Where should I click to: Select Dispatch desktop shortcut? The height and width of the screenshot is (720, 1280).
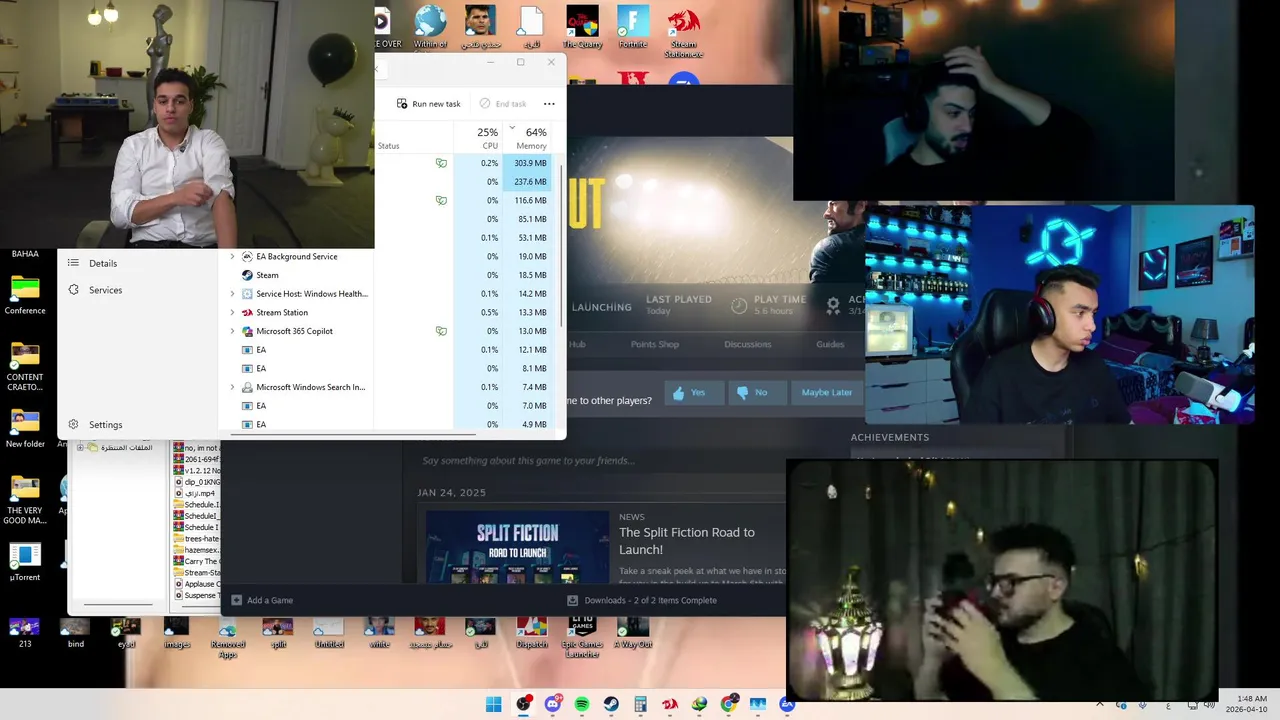click(x=532, y=632)
